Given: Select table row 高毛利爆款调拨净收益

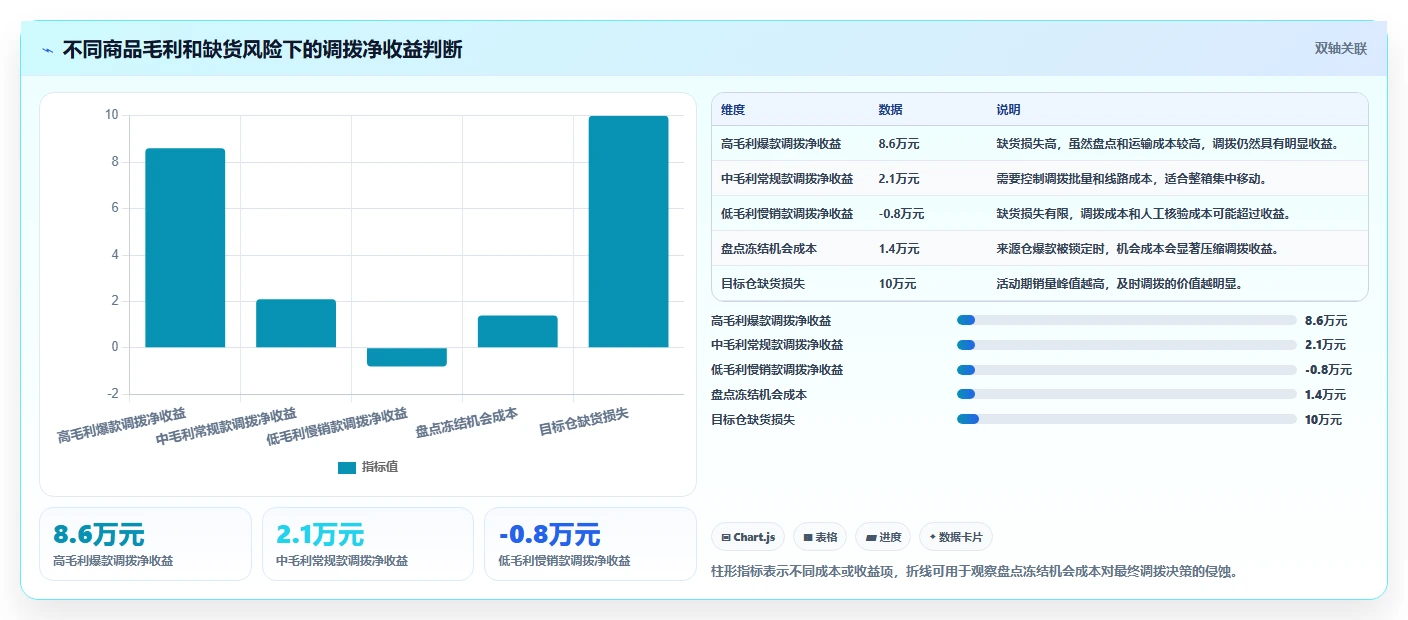Looking at the screenshot, I should (x=1039, y=144).
